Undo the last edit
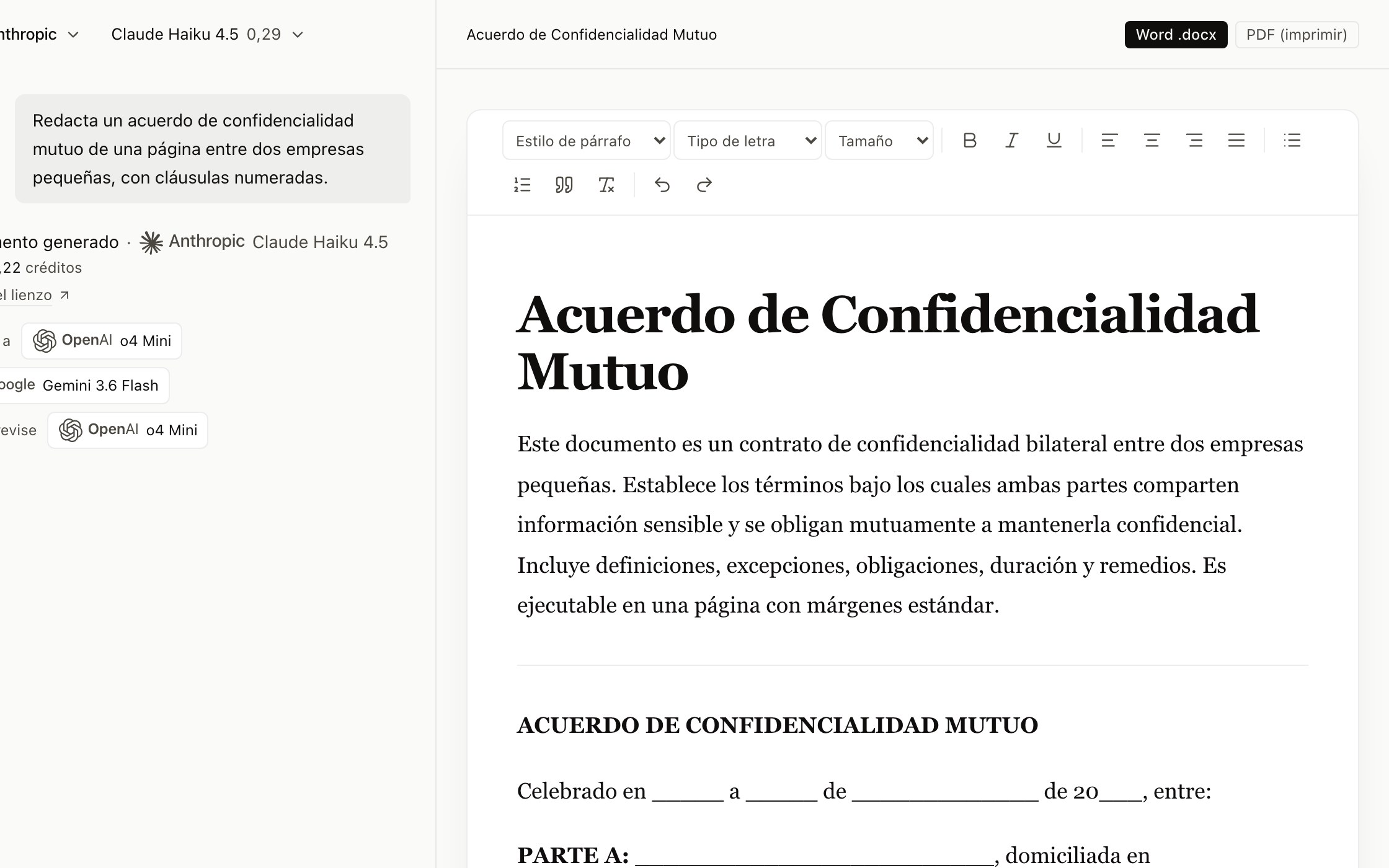 click(x=662, y=185)
